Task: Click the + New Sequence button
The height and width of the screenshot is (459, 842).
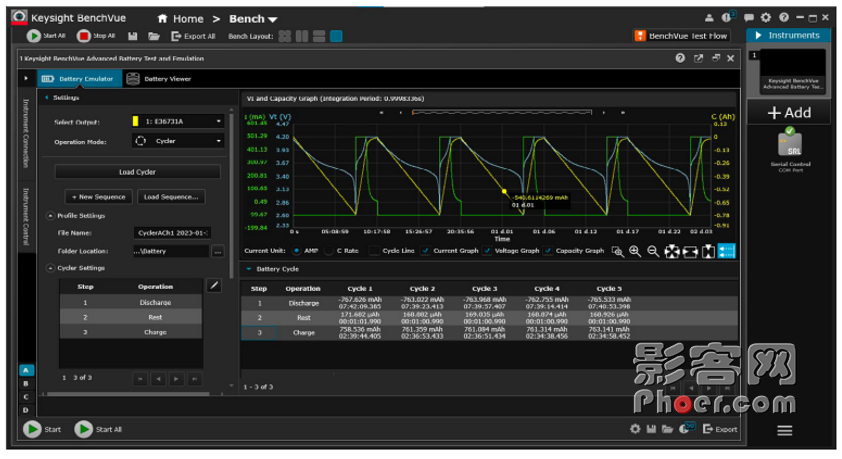Action: coord(98,197)
